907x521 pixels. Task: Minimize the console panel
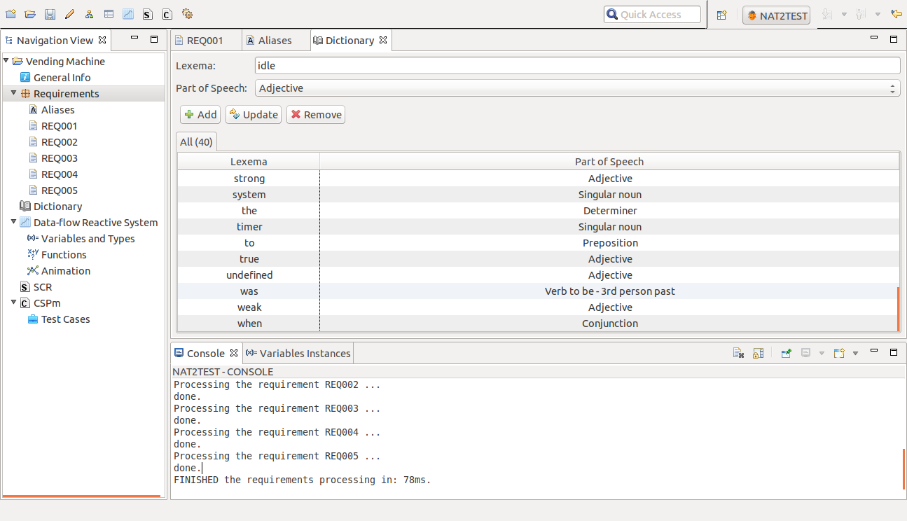tap(874, 352)
